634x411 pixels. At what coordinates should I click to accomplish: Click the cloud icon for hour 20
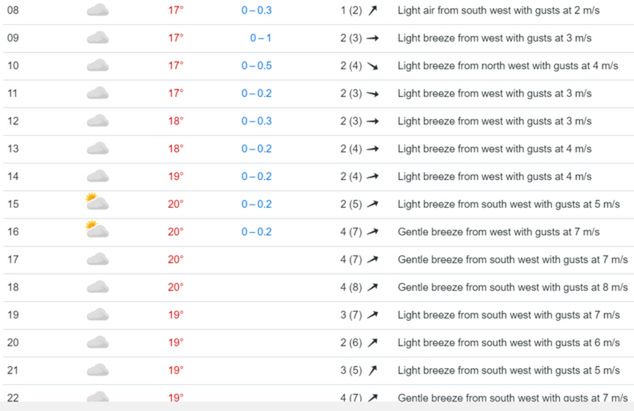(x=97, y=342)
